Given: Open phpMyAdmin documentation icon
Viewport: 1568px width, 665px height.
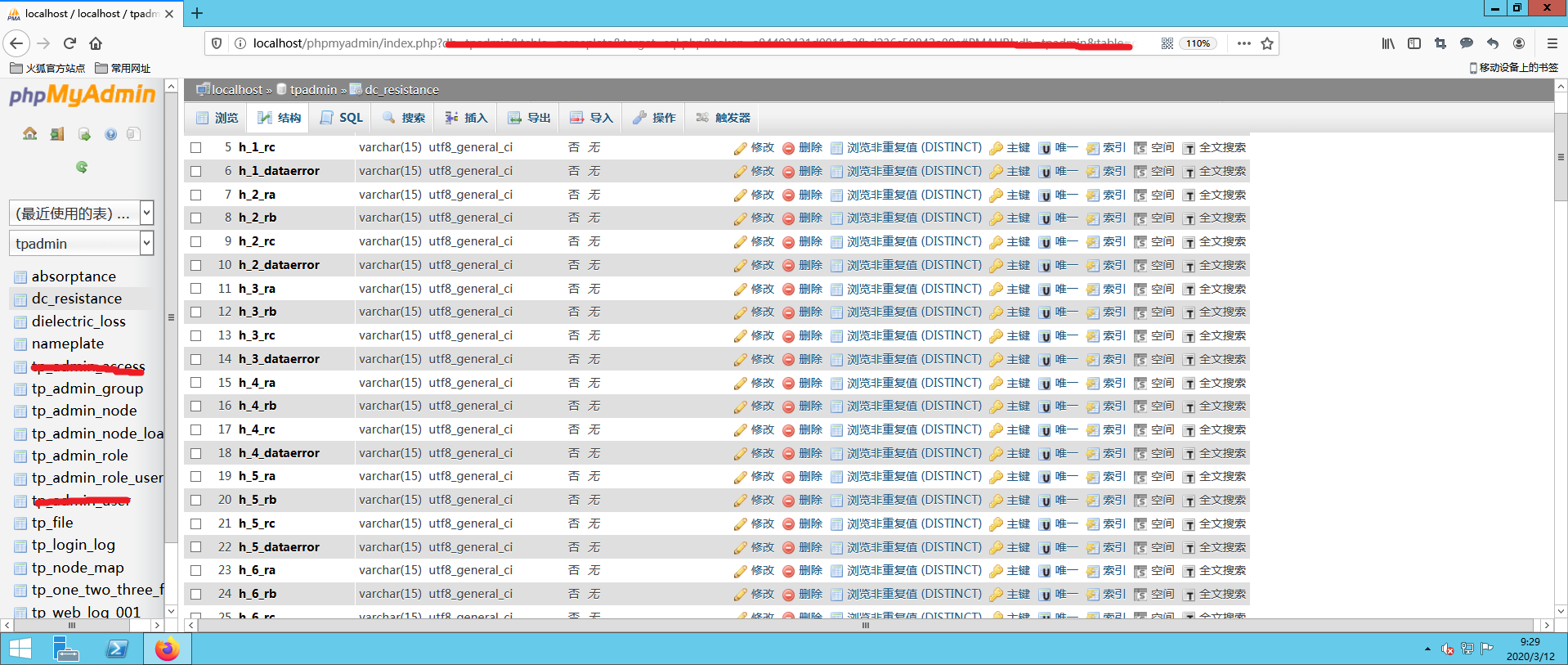Looking at the screenshot, I should (x=110, y=134).
